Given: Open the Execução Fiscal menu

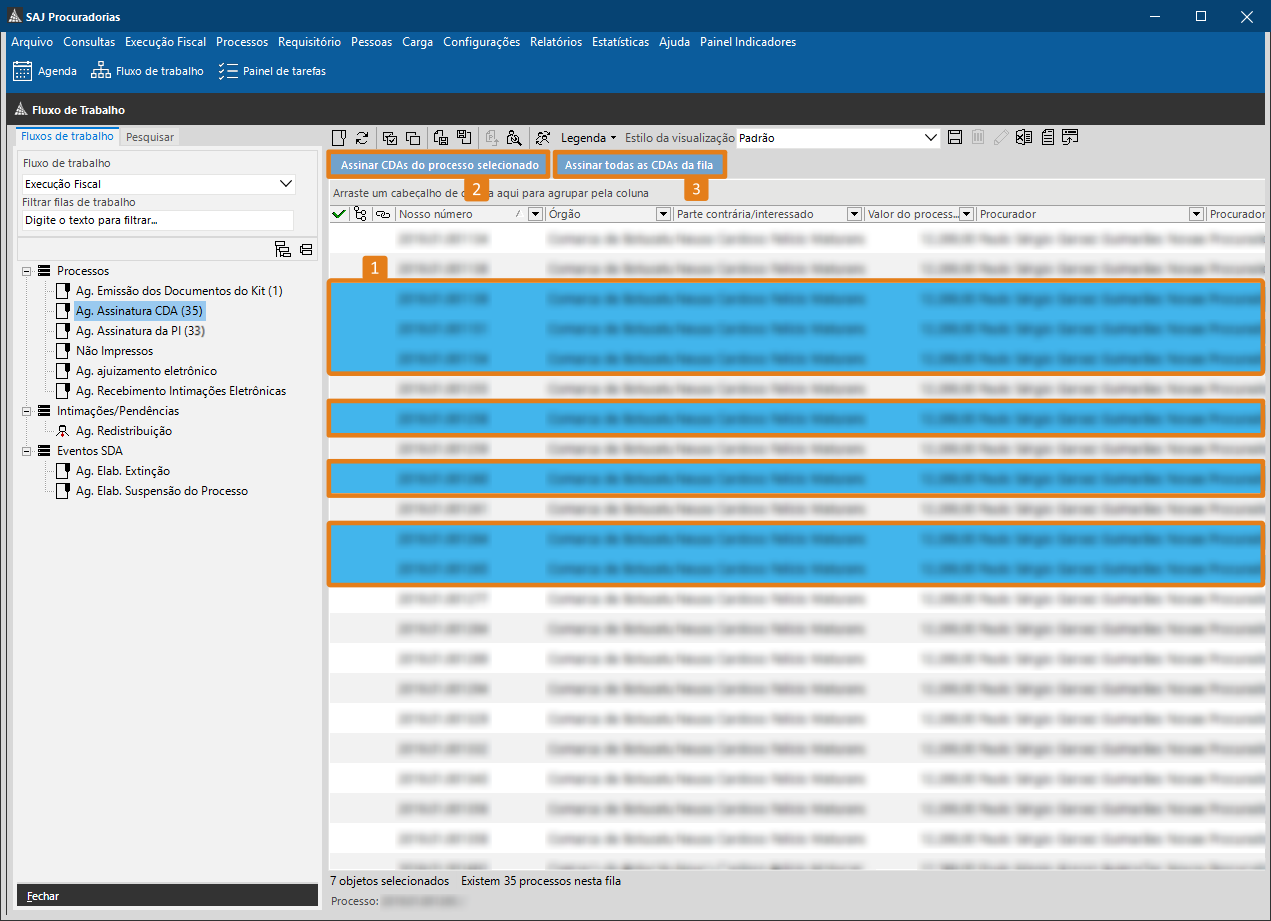Looking at the screenshot, I should tap(165, 42).
